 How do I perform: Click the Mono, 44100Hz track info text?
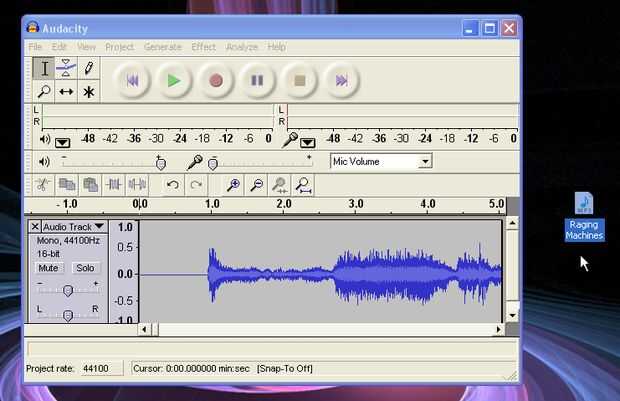[x=68, y=240]
